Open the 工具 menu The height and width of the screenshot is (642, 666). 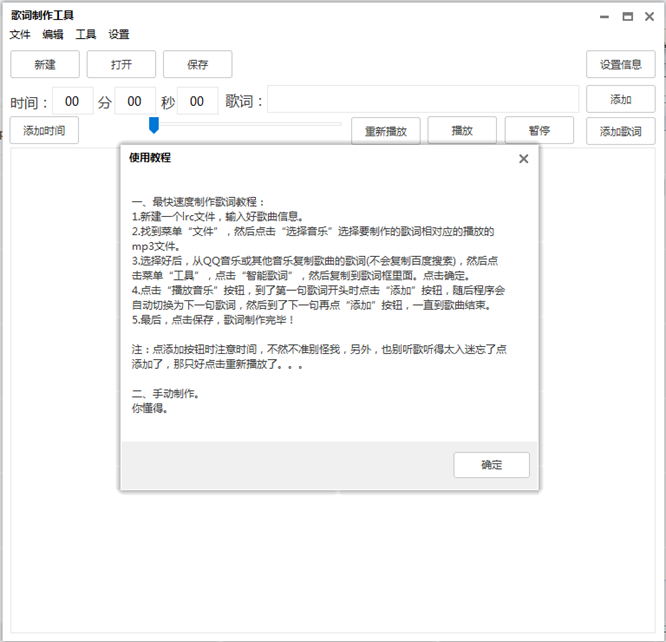(x=86, y=34)
